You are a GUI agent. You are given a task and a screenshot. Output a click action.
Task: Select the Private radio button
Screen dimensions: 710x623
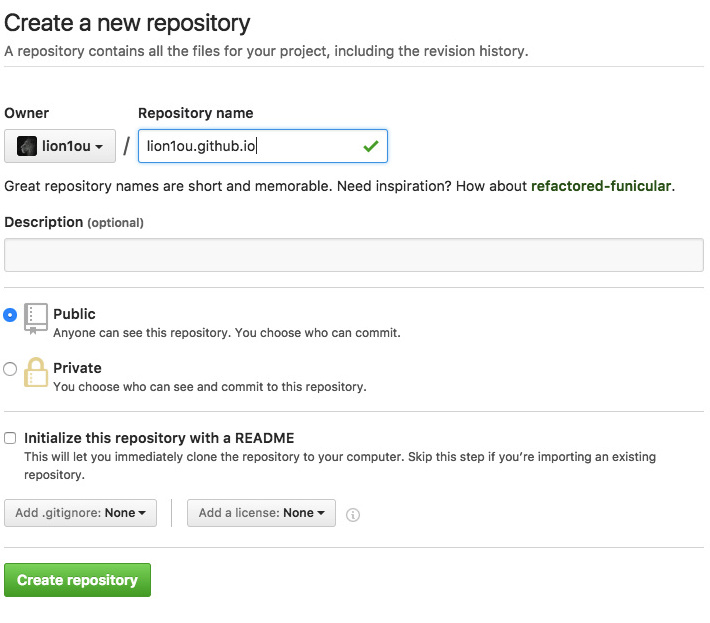10,369
